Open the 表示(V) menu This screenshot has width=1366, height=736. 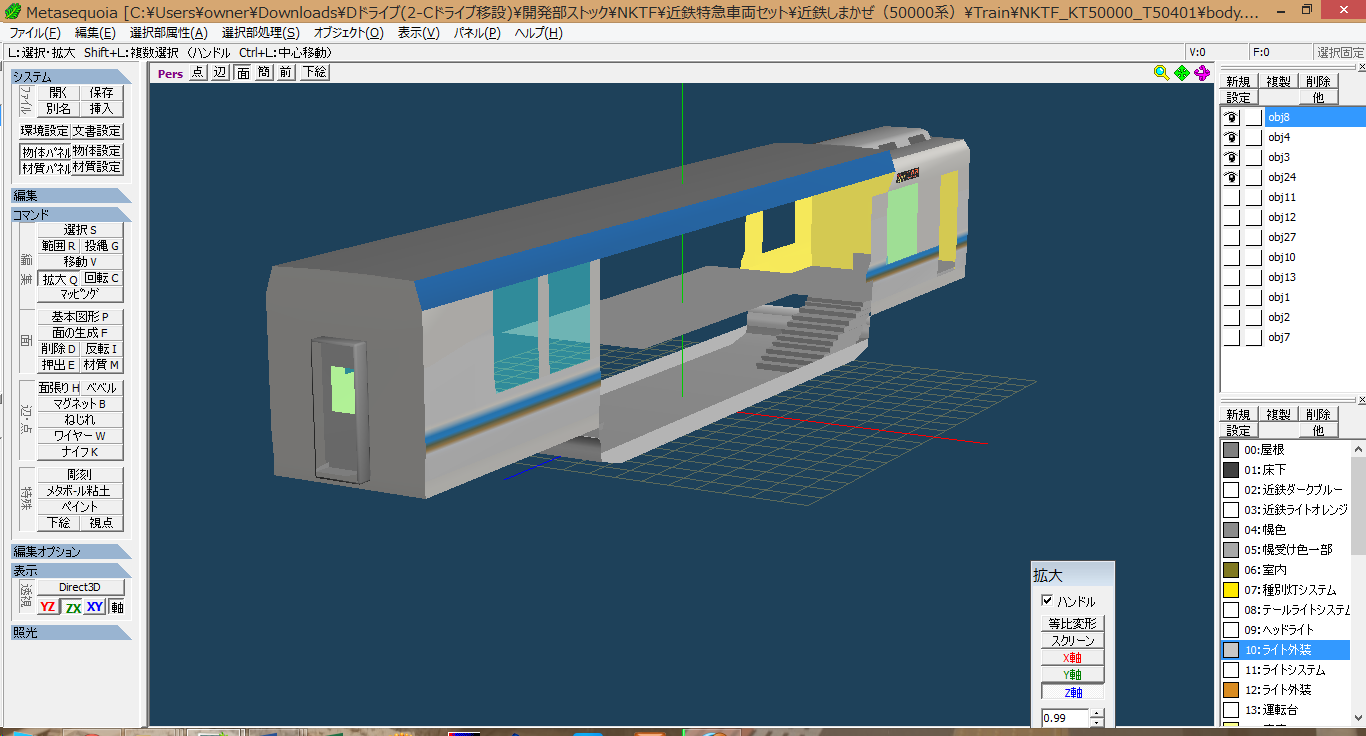pos(418,33)
